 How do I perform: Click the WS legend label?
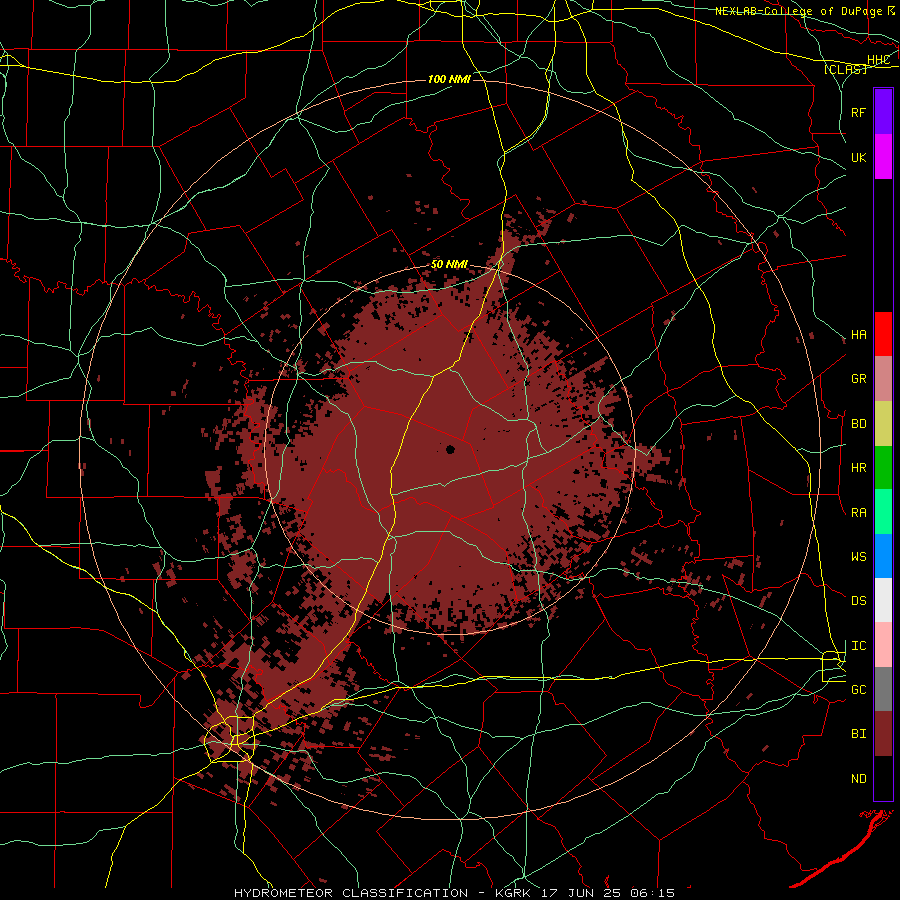click(x=858, y=557)
